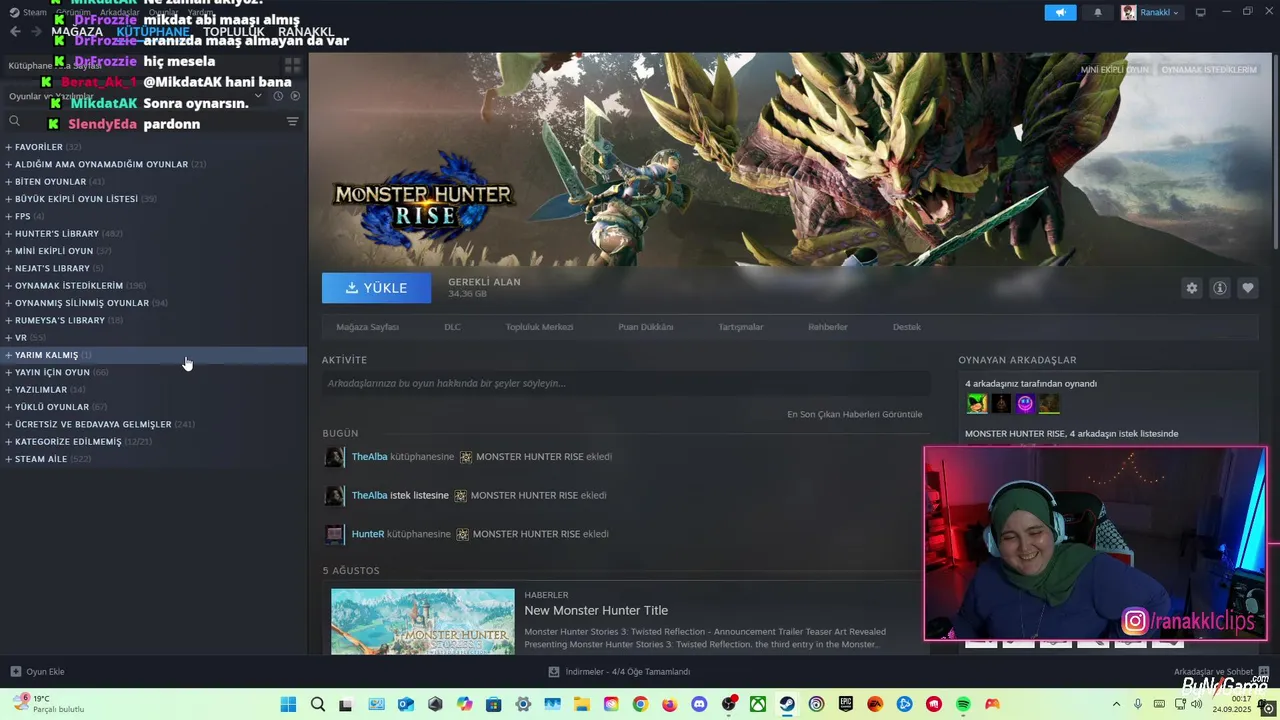This screenshot has height=720, width=1280.
Task: Open the Windows Start menu
Action: [288, 704]
